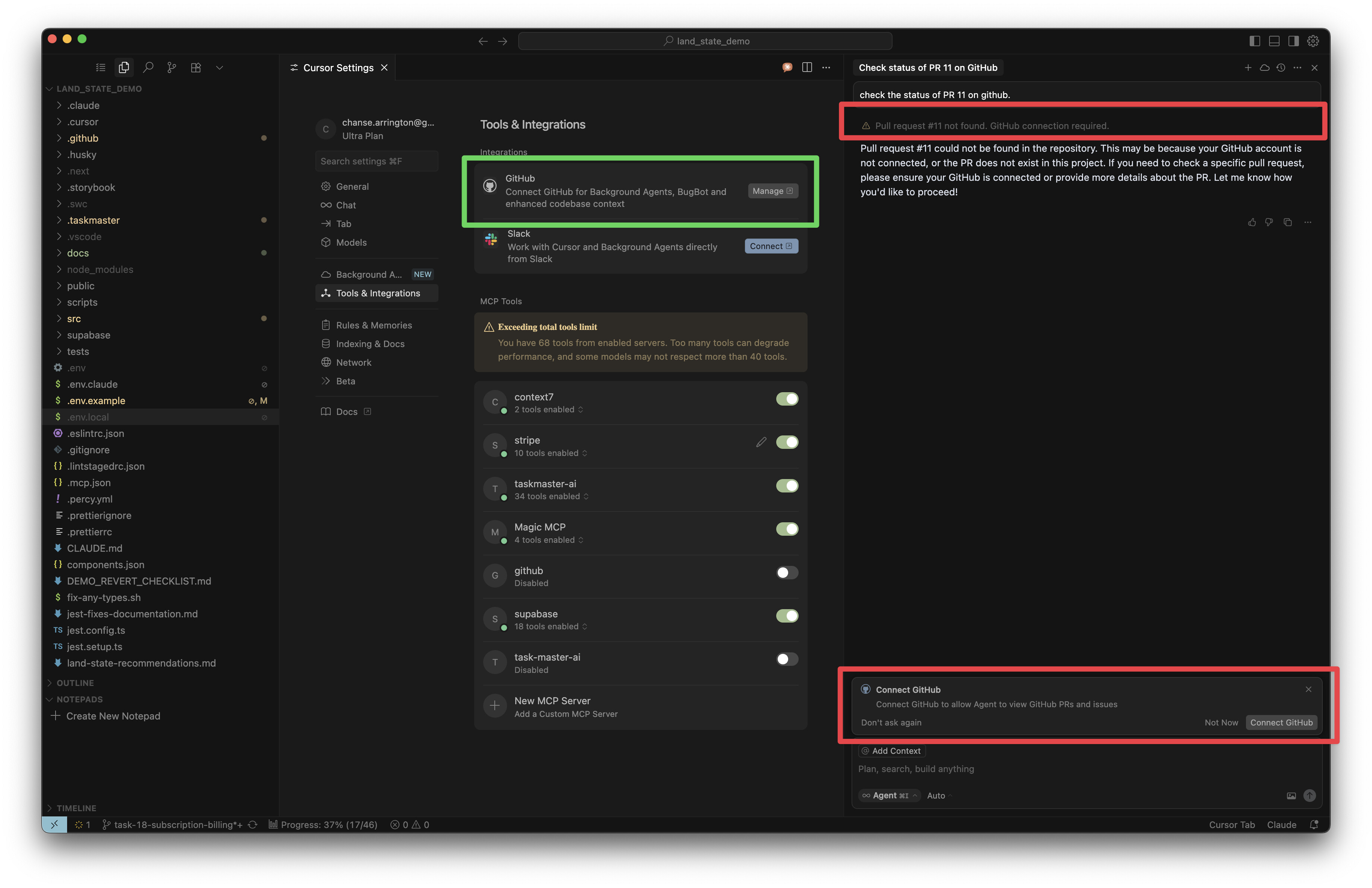Enable the task-master-ai MCP server toggle
The width and height of the screenshot is (1372, 888).
pos(787,659)
